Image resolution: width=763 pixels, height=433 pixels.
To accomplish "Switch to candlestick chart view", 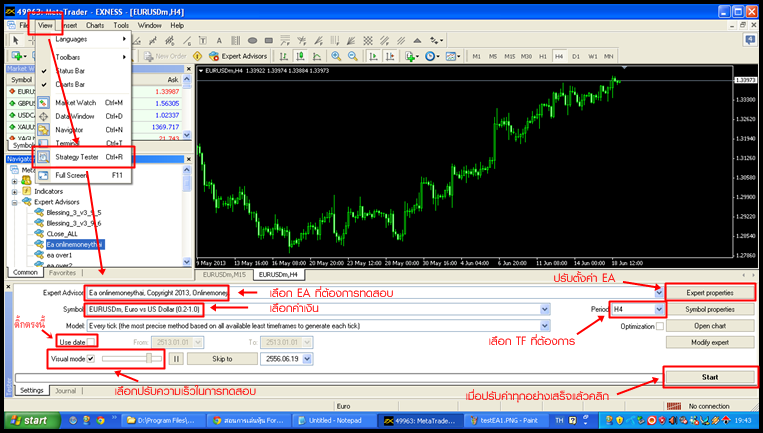I will click(x=300, y=56).
